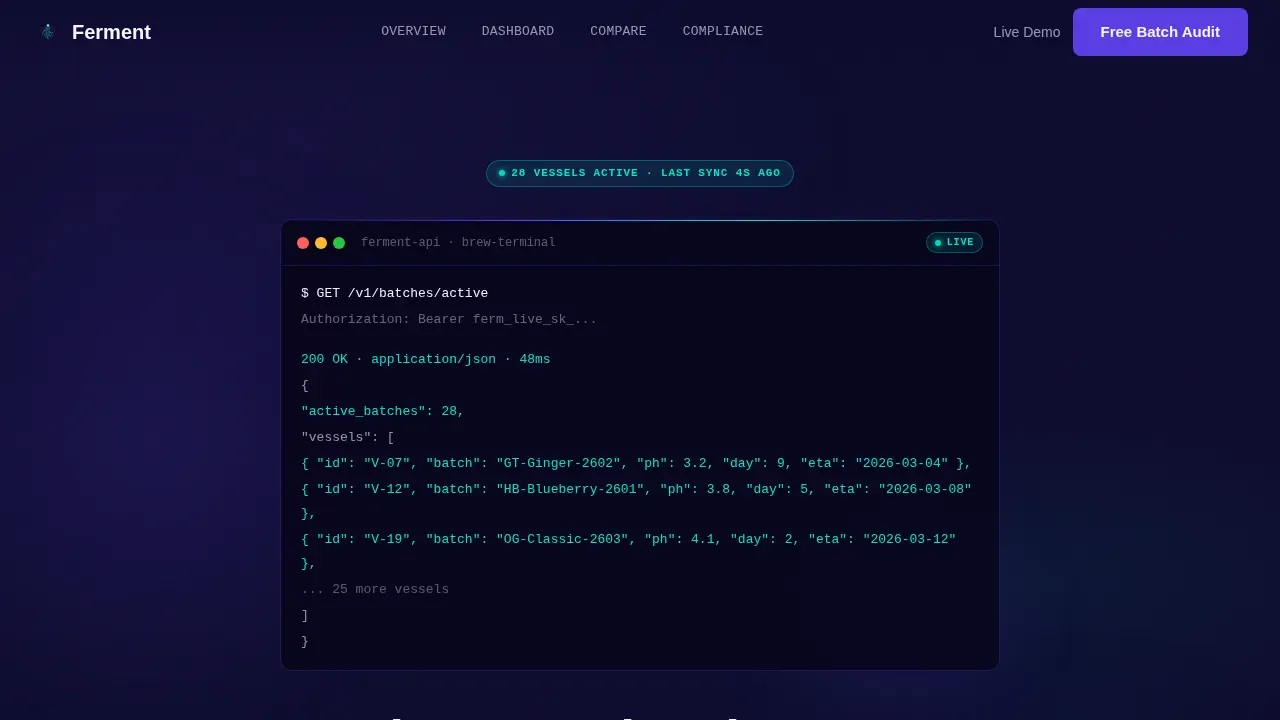
Task: Click the 25 more vessels line
Action: pos(375,589)
